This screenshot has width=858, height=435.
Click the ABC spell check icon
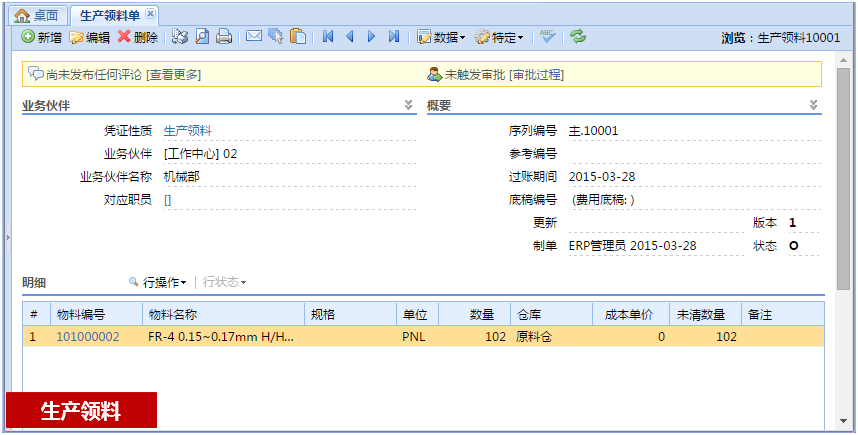pos(547,37)
